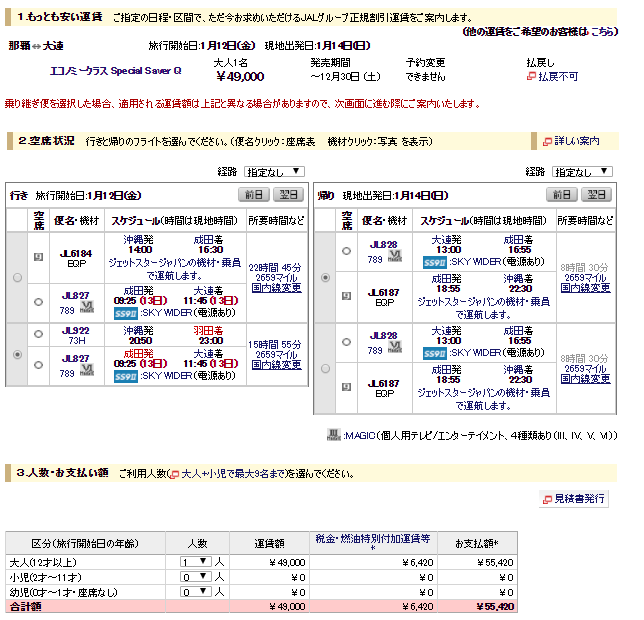The height and width of the screenshot is (620, 644).
Task: Click the seat availability icon beside JL6184
Action: tap(38, 257)
